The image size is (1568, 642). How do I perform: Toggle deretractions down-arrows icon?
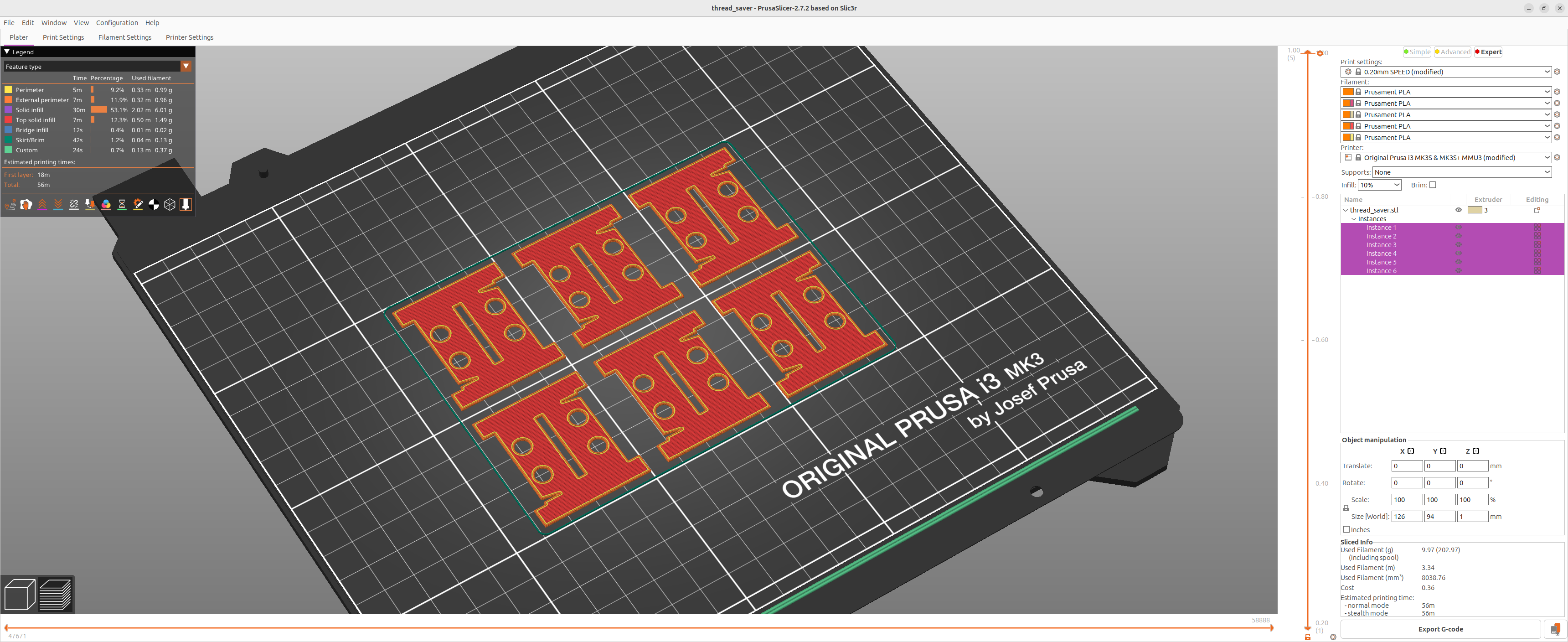[x=58, y=205]
